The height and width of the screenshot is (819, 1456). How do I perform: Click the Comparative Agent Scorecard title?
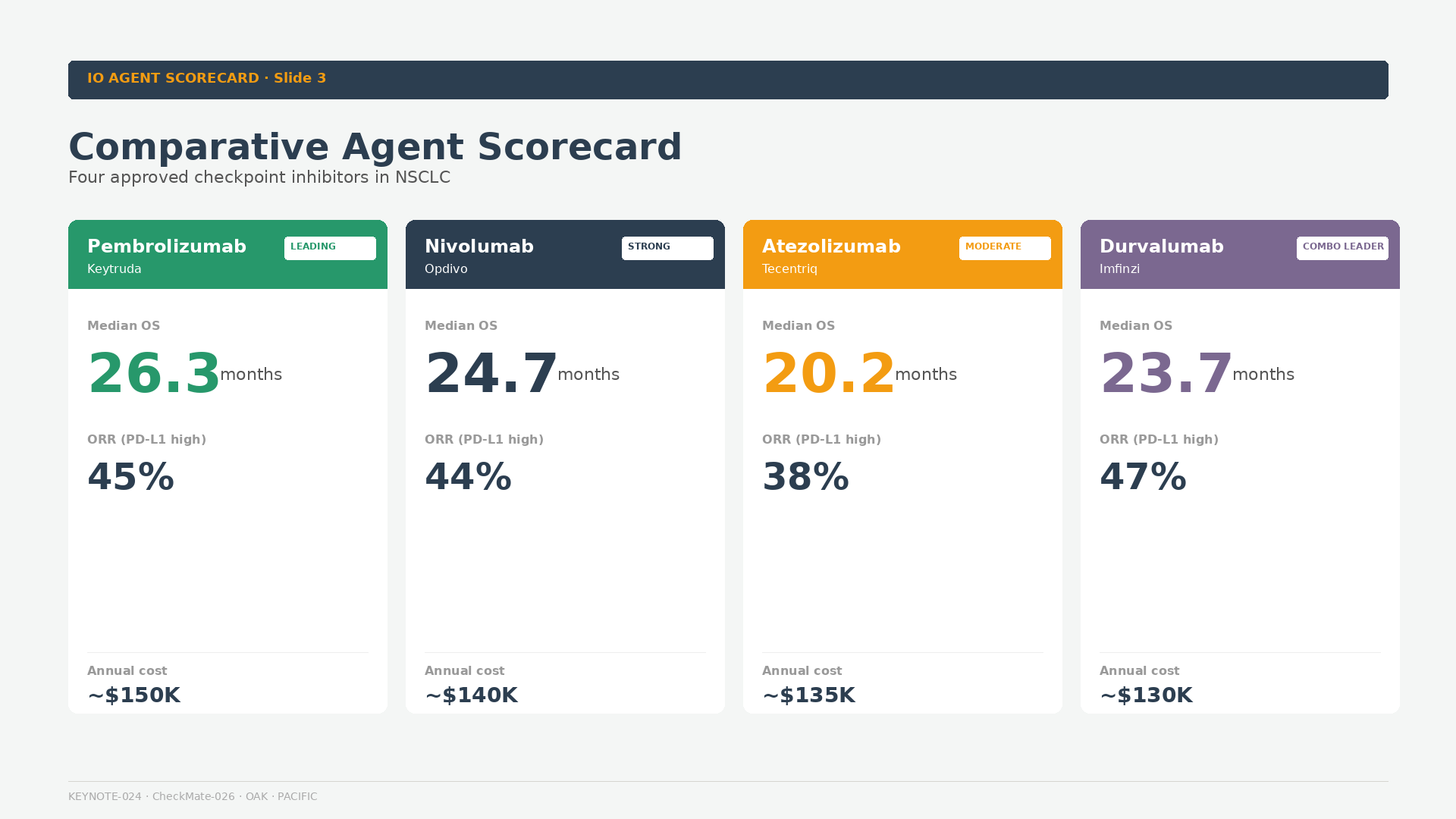(x=375, y=147)
